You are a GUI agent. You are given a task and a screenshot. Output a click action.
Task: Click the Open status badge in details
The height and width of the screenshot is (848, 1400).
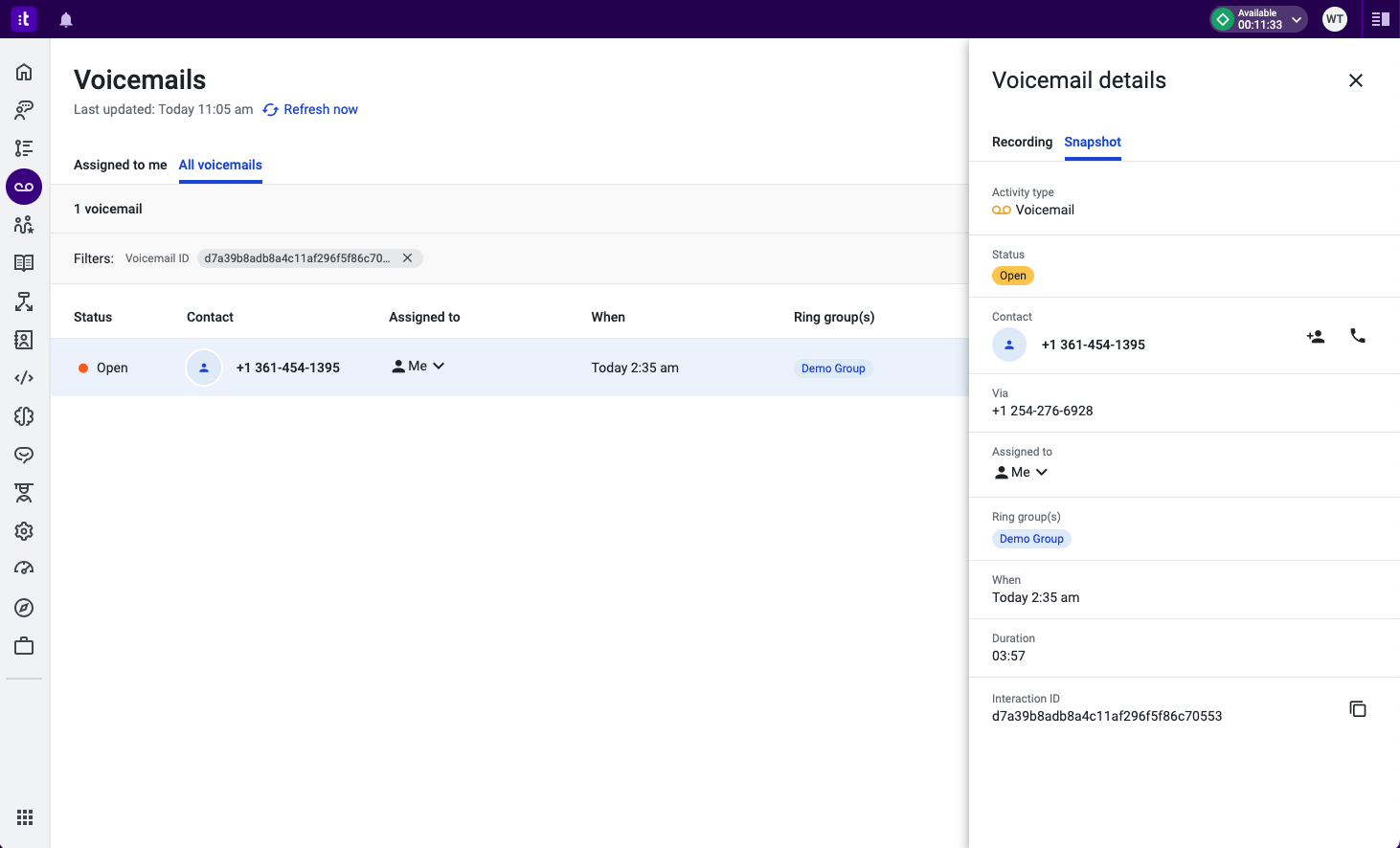click(x=1013, y=276)
